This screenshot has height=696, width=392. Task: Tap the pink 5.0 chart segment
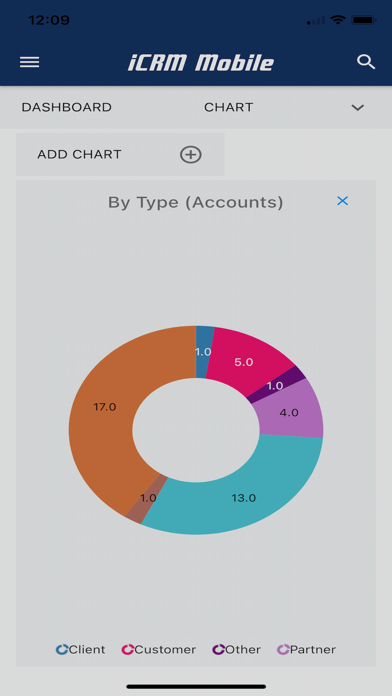tap(246, 360)
